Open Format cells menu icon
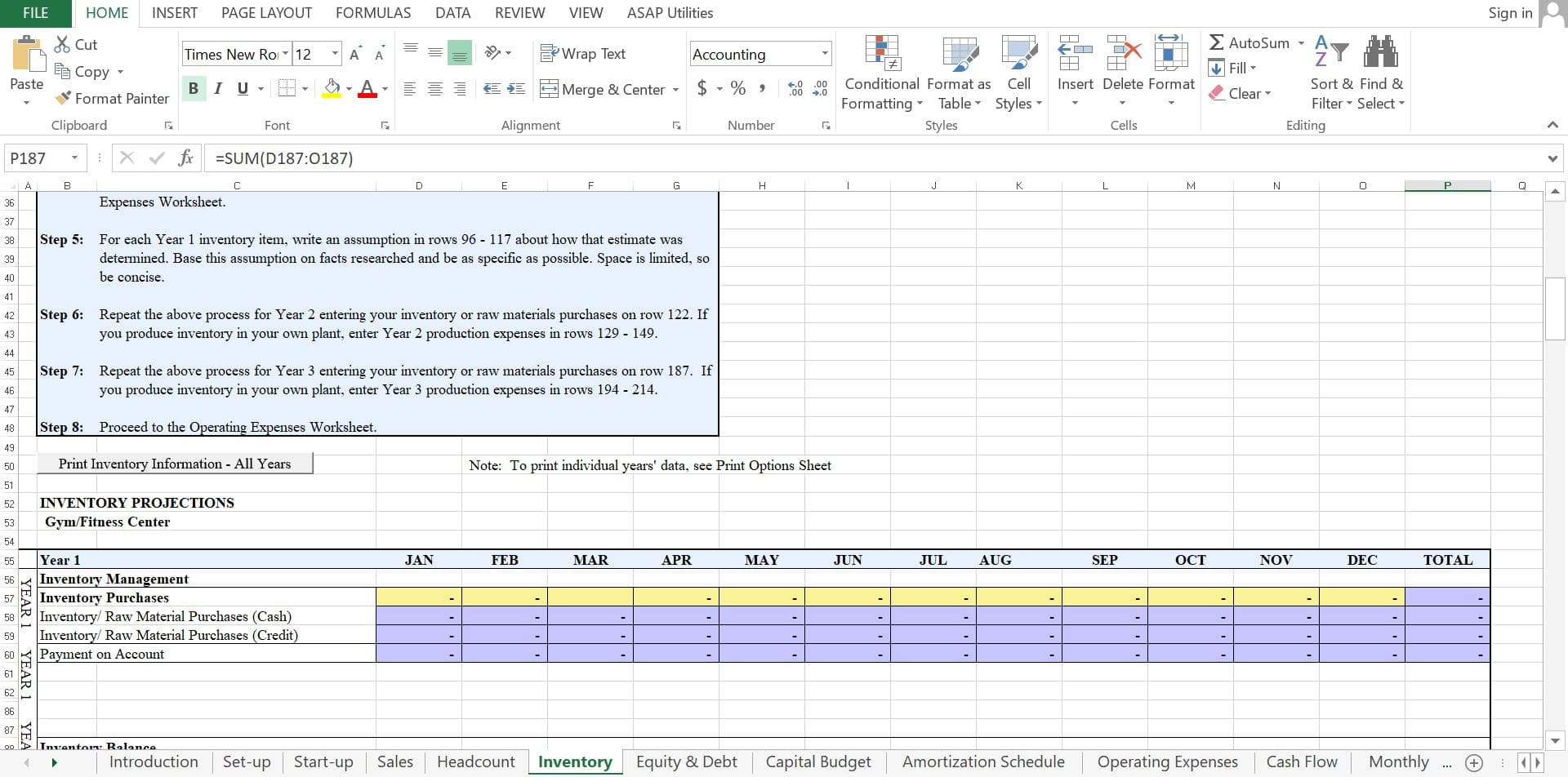1568x777 pixels. pyautogui.click(x=1171, y=53)
